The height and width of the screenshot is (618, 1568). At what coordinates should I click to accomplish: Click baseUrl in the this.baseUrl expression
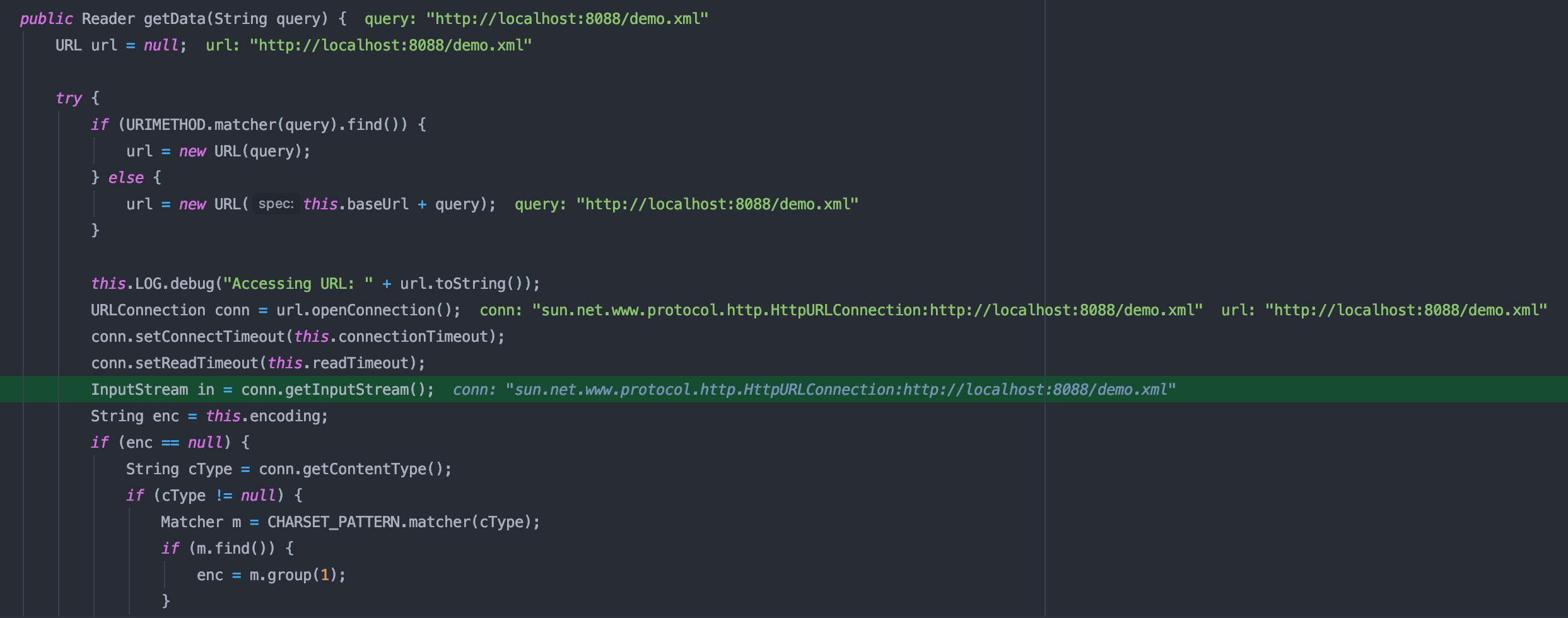377,204
